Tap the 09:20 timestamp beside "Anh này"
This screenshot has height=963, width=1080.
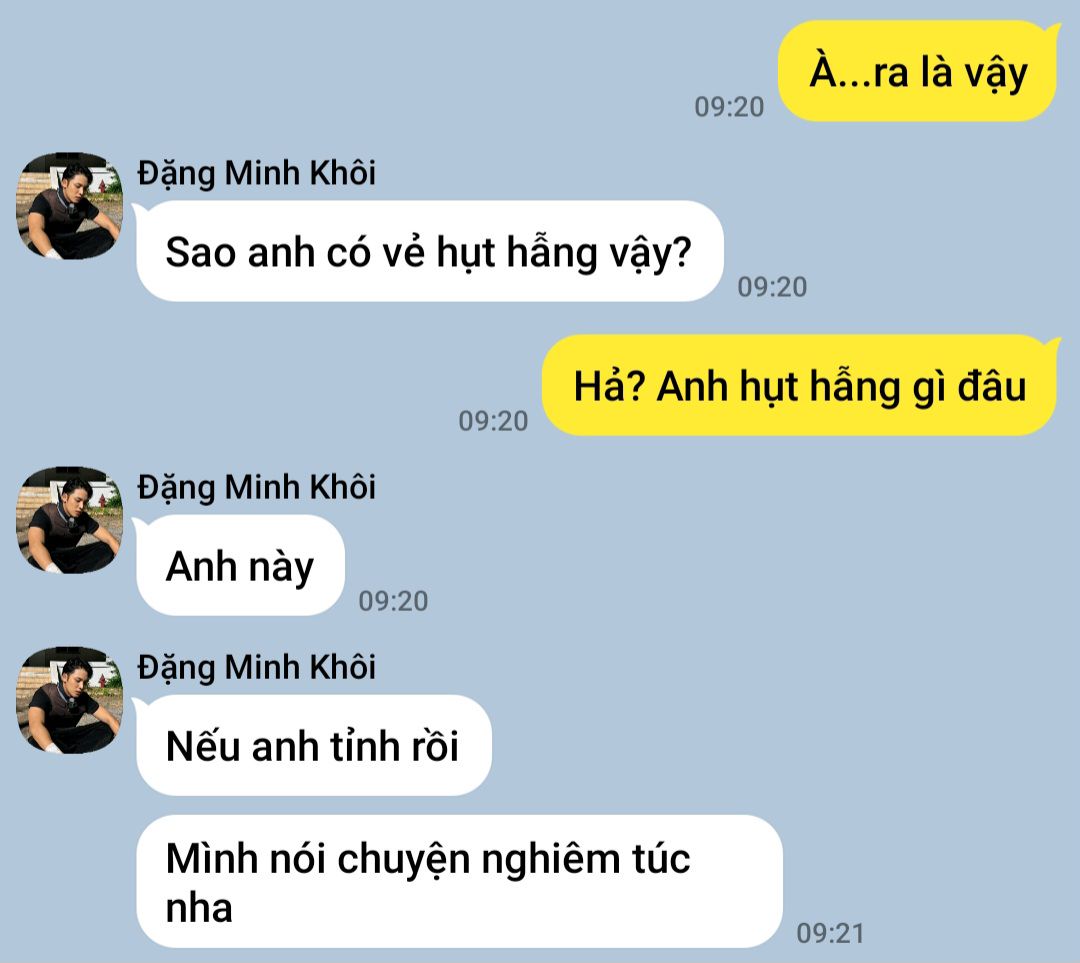click(393, 601)
